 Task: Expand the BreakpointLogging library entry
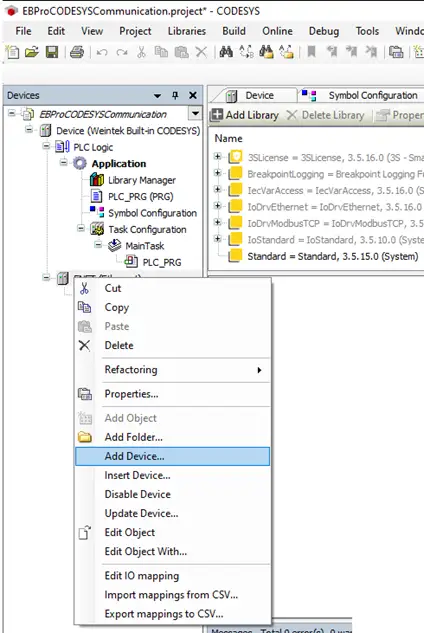218,173
